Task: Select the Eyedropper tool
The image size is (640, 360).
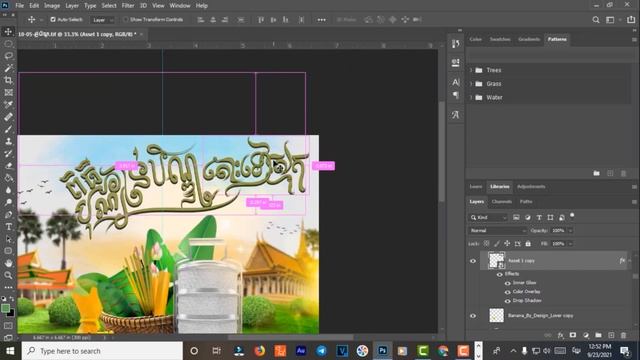Action: tap(8, 104)
